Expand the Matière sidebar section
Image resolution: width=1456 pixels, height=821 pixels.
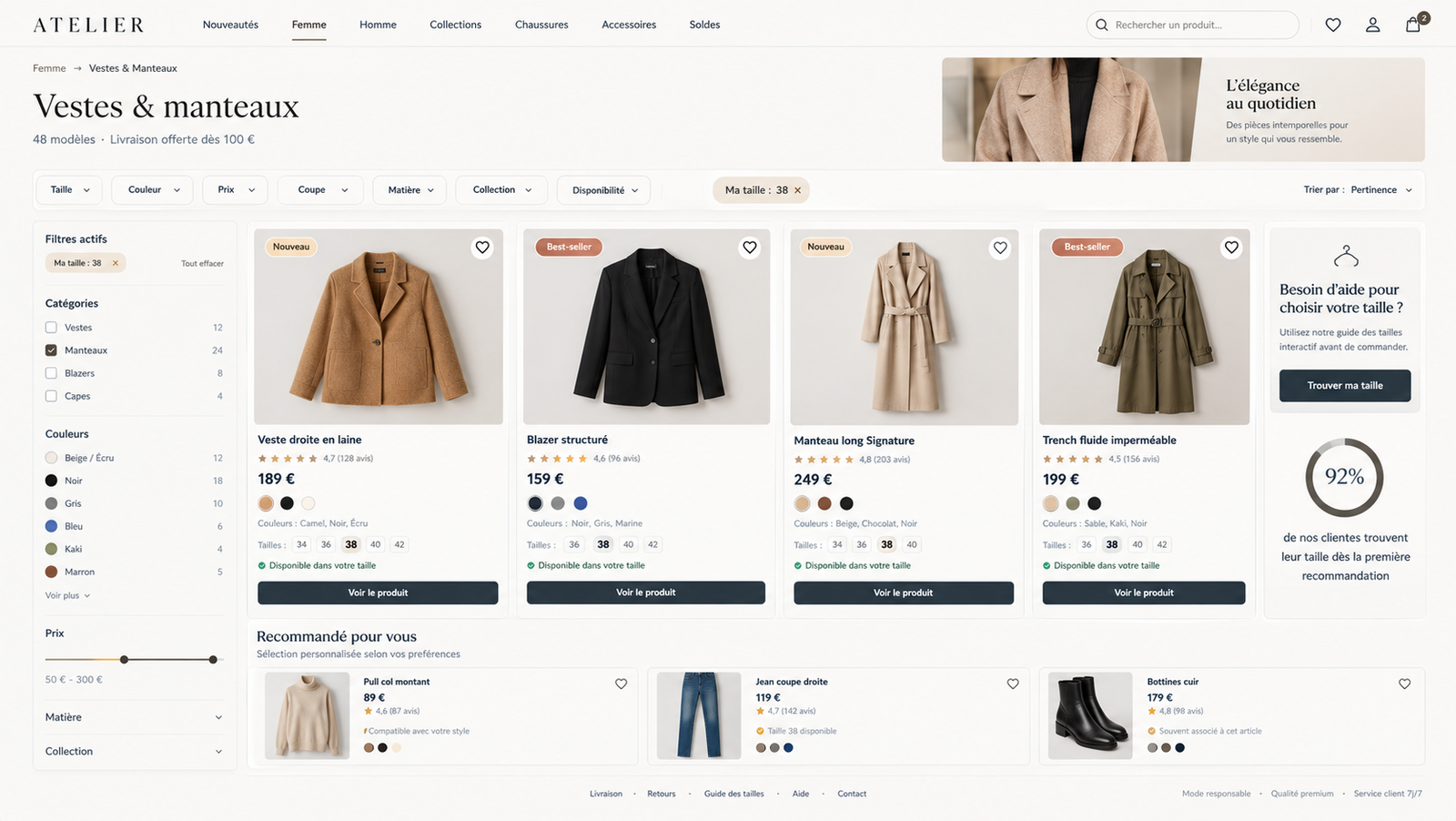[x=134, y=717]
